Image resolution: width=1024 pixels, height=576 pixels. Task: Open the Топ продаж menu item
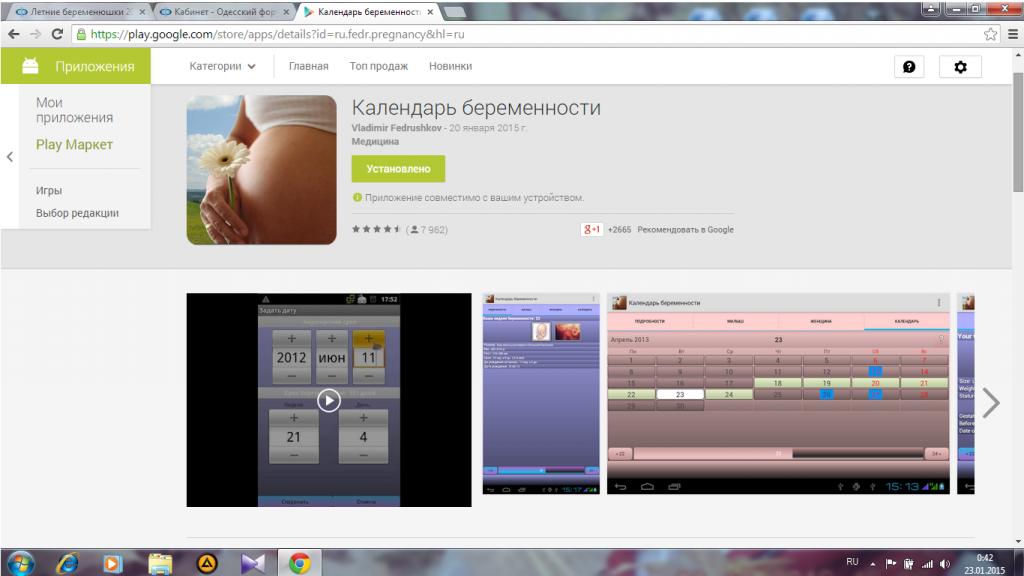(378, 67)
